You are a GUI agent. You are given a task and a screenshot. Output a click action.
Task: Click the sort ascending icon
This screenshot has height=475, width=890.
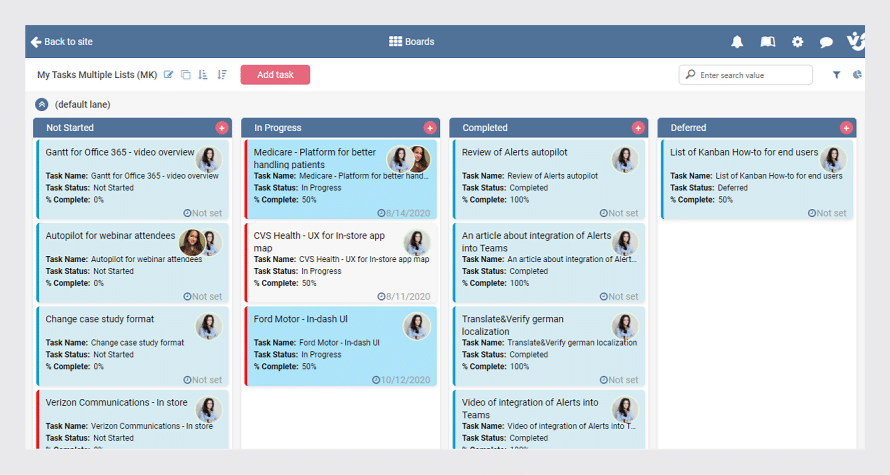coord(203,74)
